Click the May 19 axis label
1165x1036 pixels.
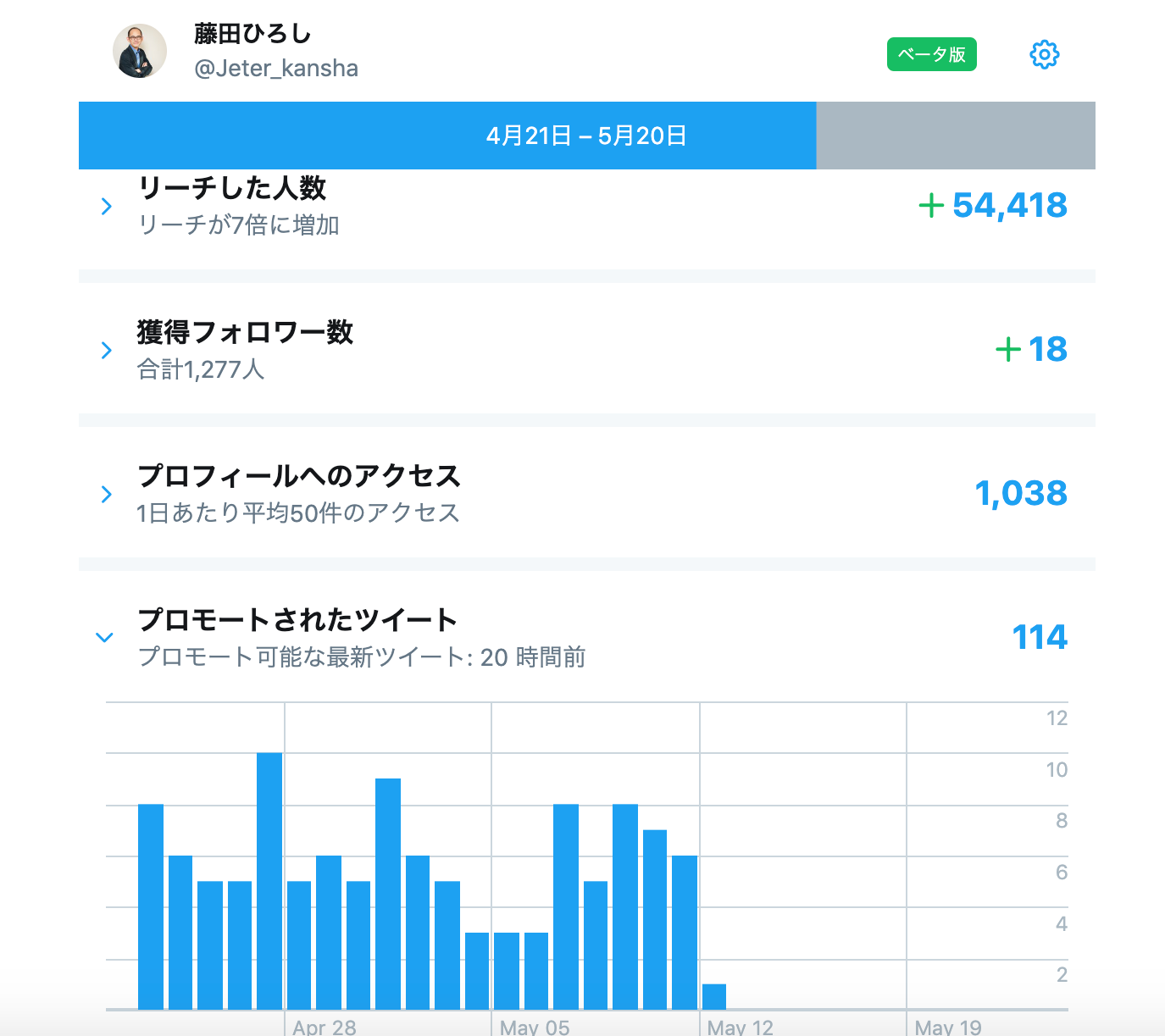948,1027
